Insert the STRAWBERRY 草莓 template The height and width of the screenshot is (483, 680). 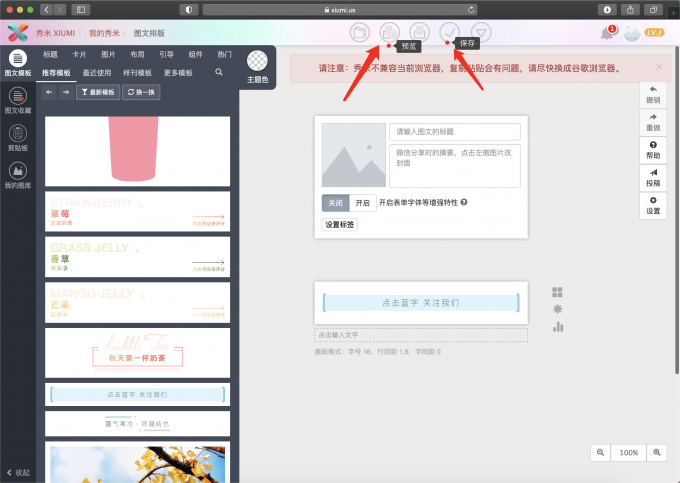pos(137,212)
